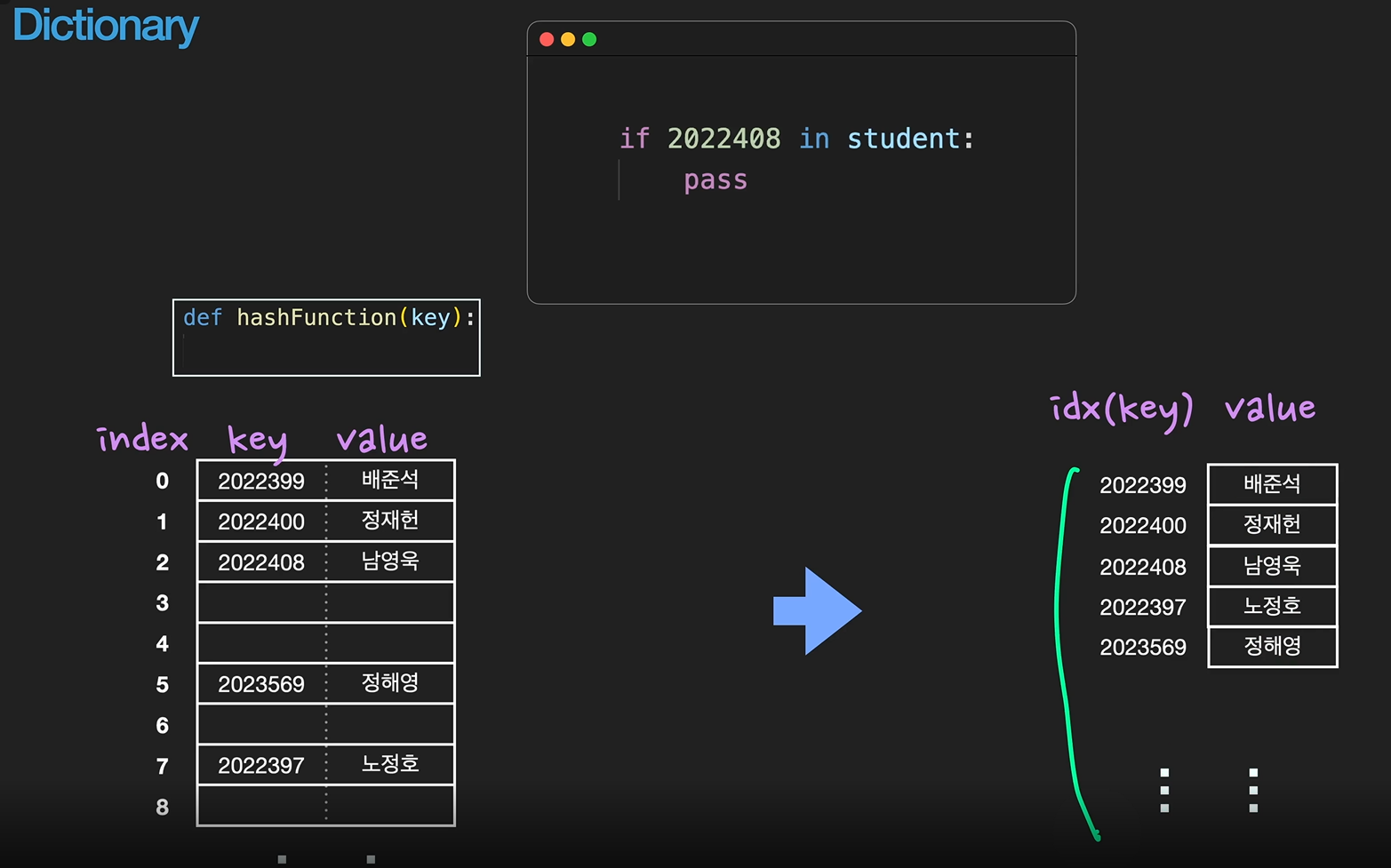Click 2022400 under the idx(key) column

click(x=1143, y=526)
